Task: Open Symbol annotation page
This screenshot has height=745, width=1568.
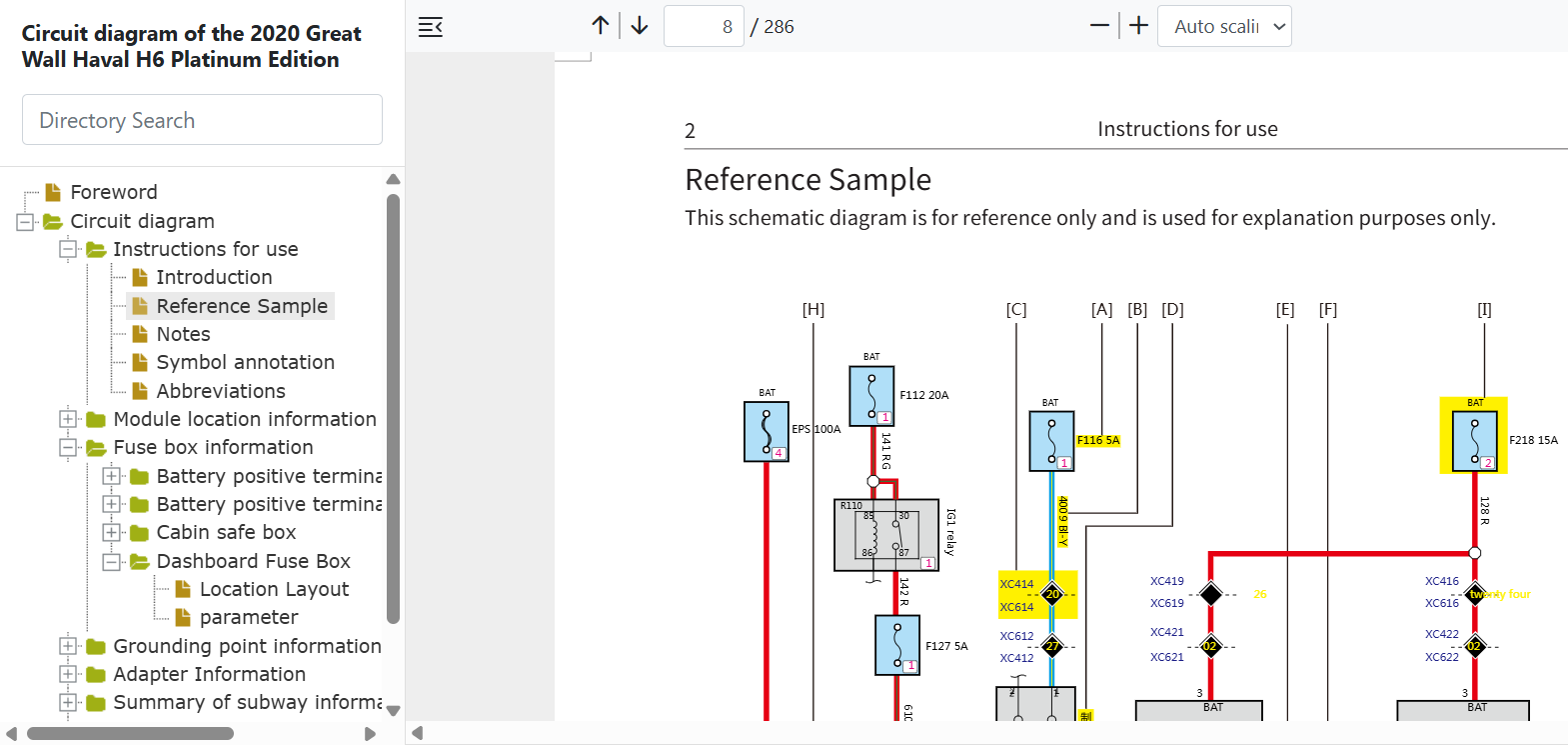Action: pos(245,362)
